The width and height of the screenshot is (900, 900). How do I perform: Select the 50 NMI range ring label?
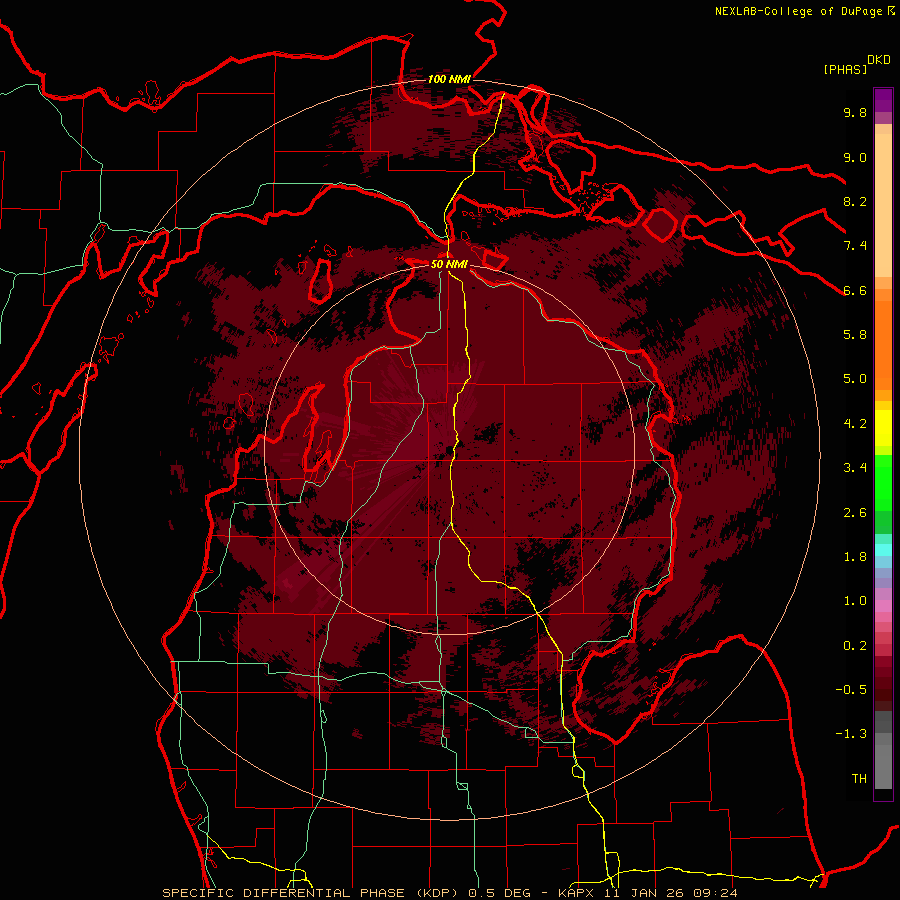pos(449,264)
